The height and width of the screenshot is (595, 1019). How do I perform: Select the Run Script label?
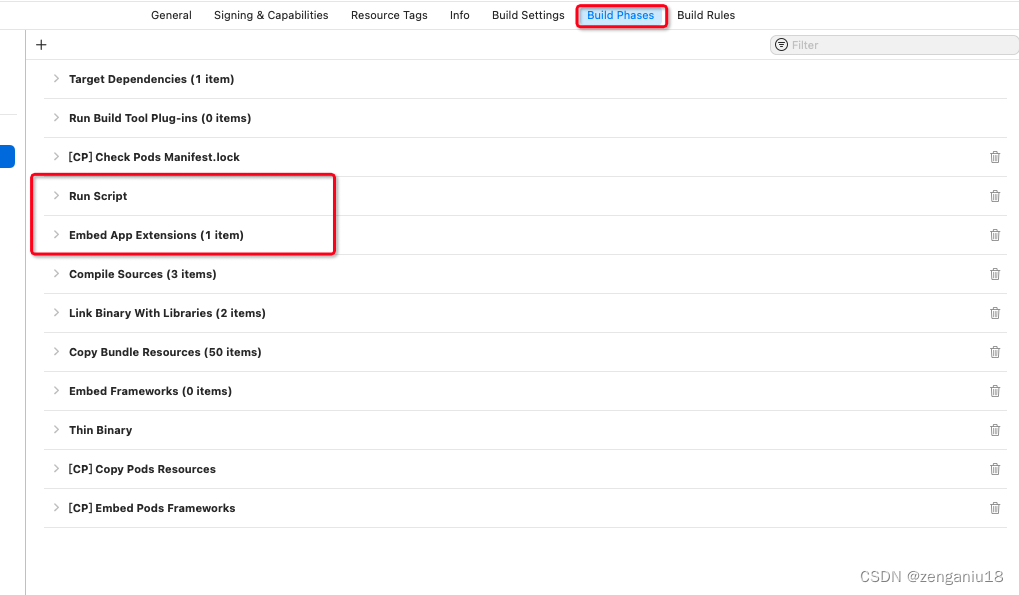point(98,196)
